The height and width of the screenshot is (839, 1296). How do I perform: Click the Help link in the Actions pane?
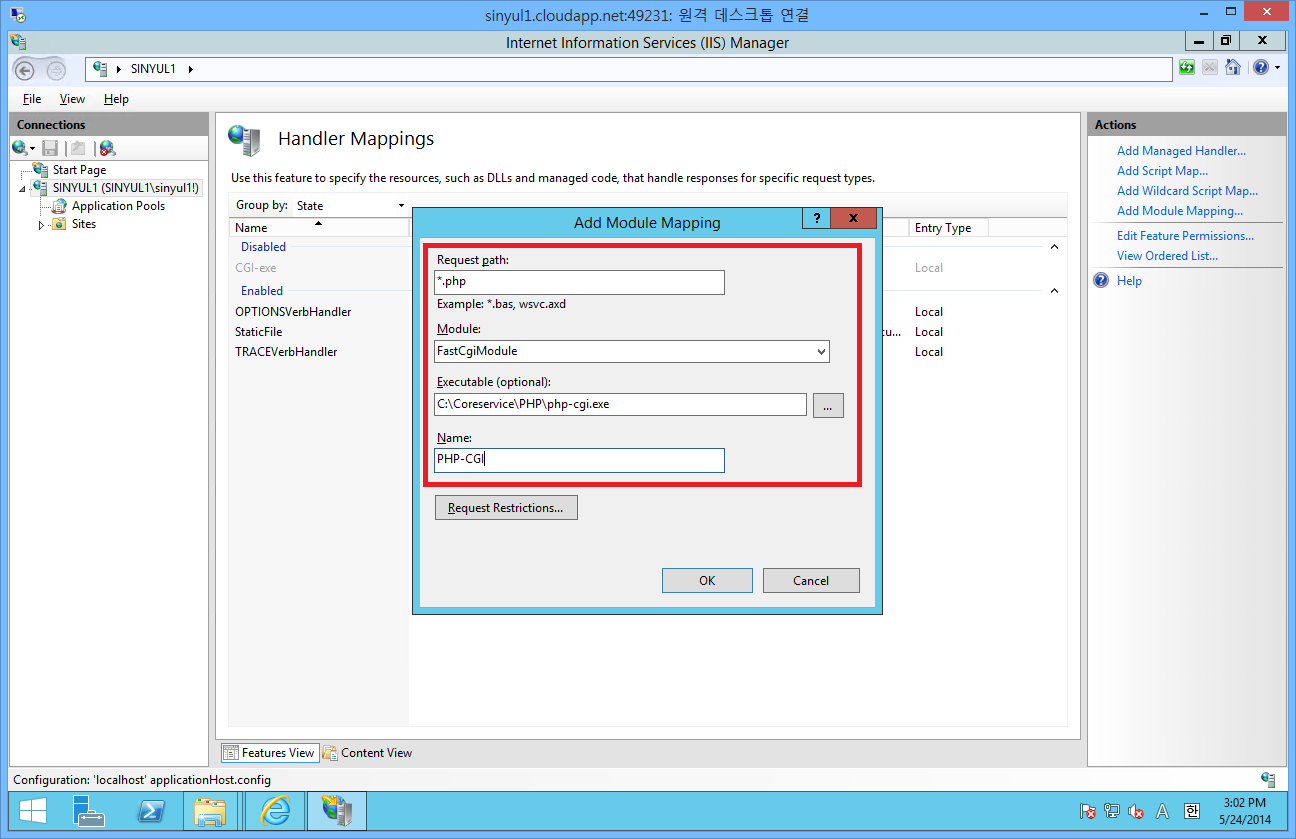pos(1129,281)
